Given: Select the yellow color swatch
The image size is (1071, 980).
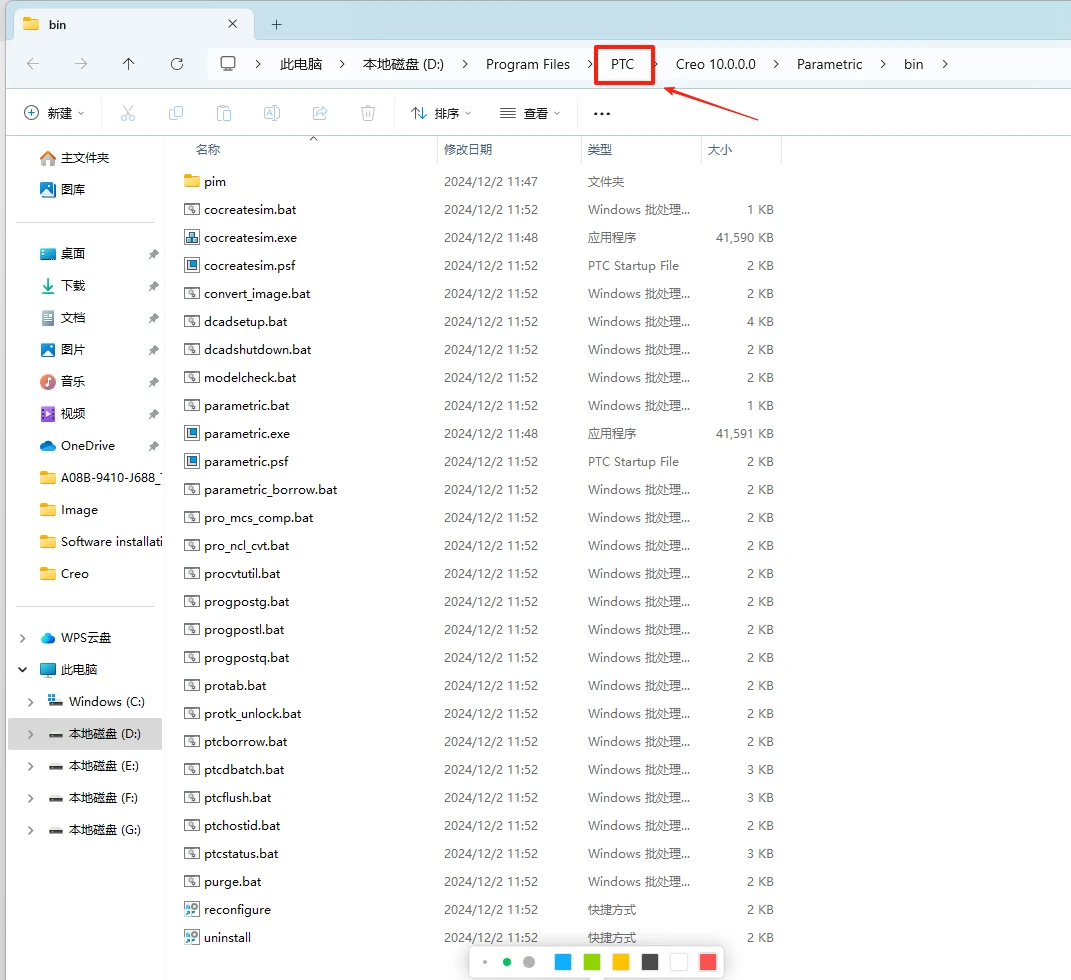Looking at the screenshot, I should coord(621,962).
